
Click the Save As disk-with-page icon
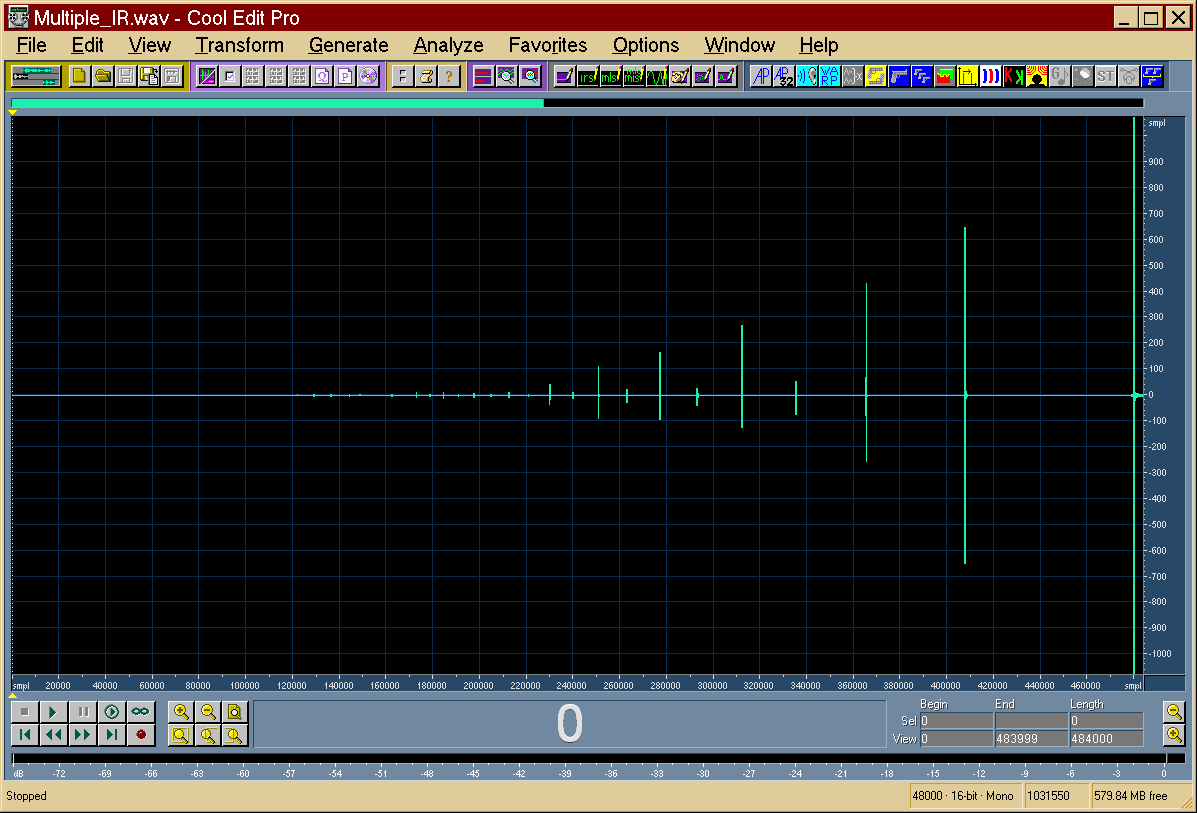coord(149,76)
